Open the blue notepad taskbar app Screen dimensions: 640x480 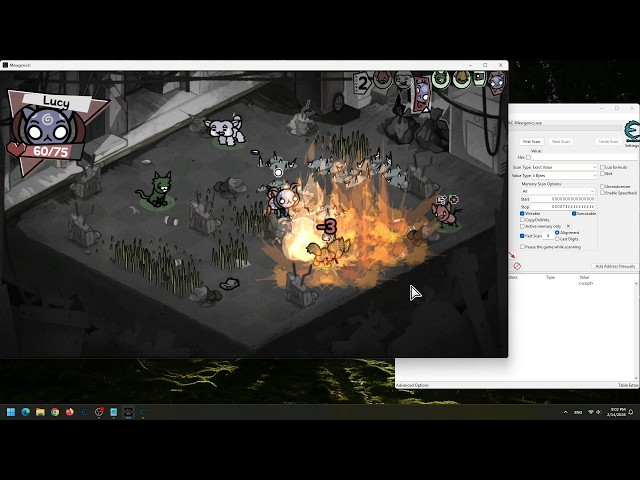(x=114, y=412)
